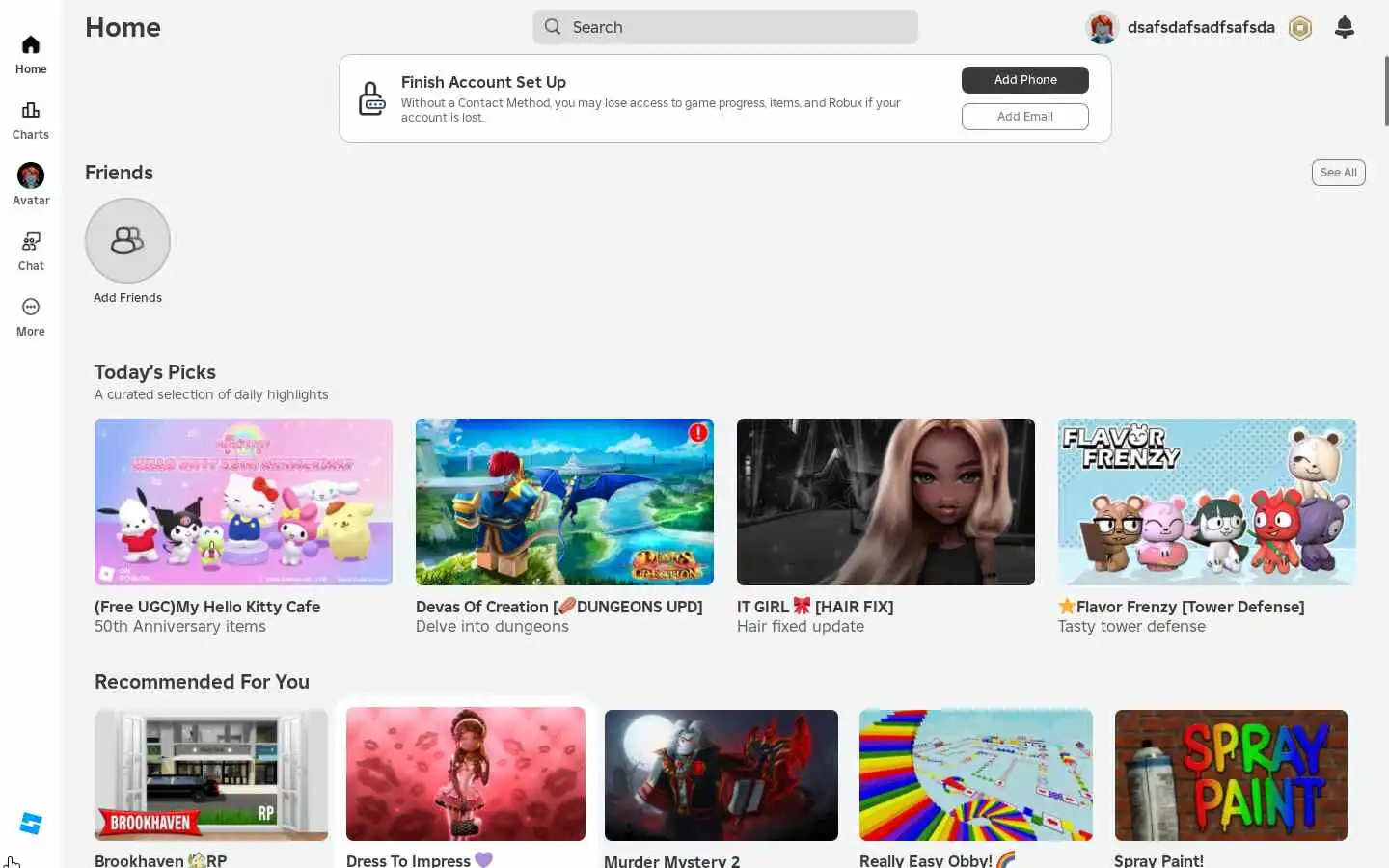Click the Finish Account Set Up heading
The image size is (1389, 868).
click(x=483, y=83)
